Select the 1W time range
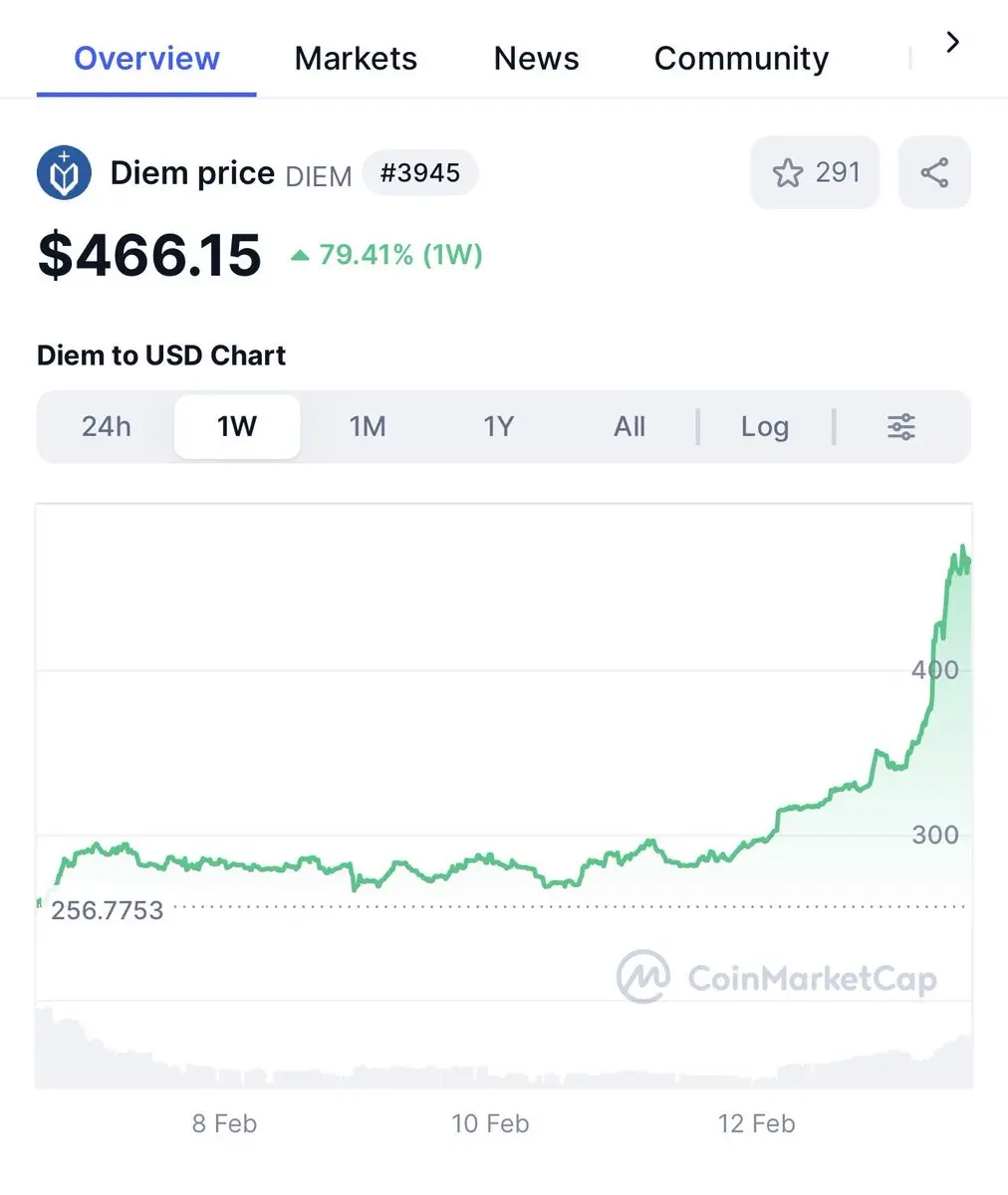The height and width of the screenshot is (1195, 1008). click(x=237, y=427)
